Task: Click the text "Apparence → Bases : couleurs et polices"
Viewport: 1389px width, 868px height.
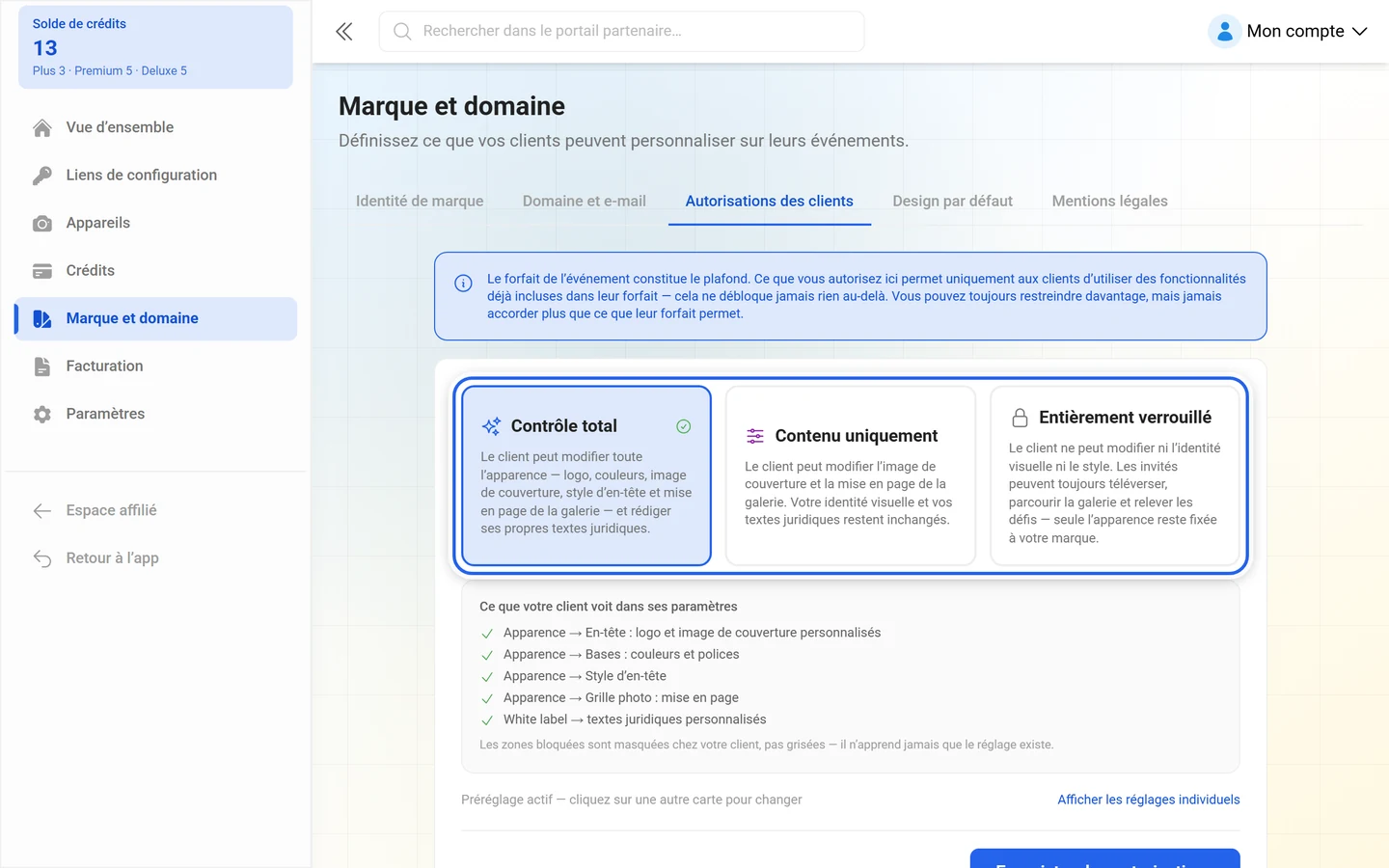Action: [x=621, y=654]
